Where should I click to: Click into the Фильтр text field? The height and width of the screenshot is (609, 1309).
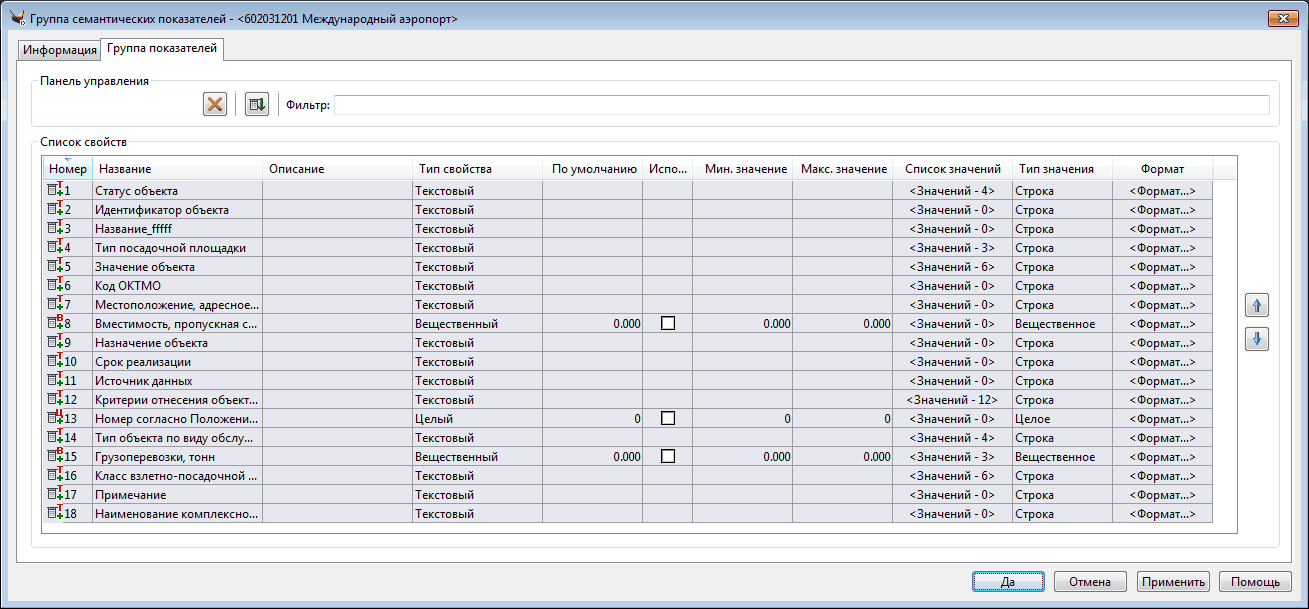coord(801,105)
